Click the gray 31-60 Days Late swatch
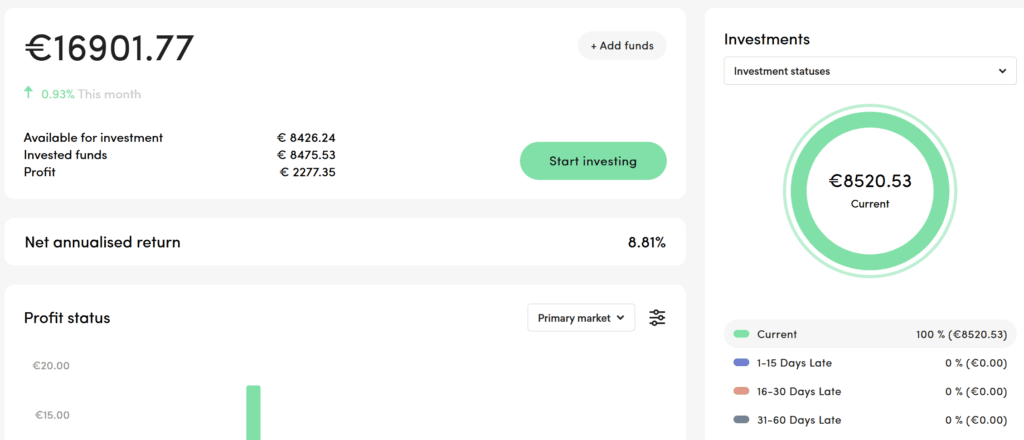The width and height of the screenshot is (1024, 440). 741,420
